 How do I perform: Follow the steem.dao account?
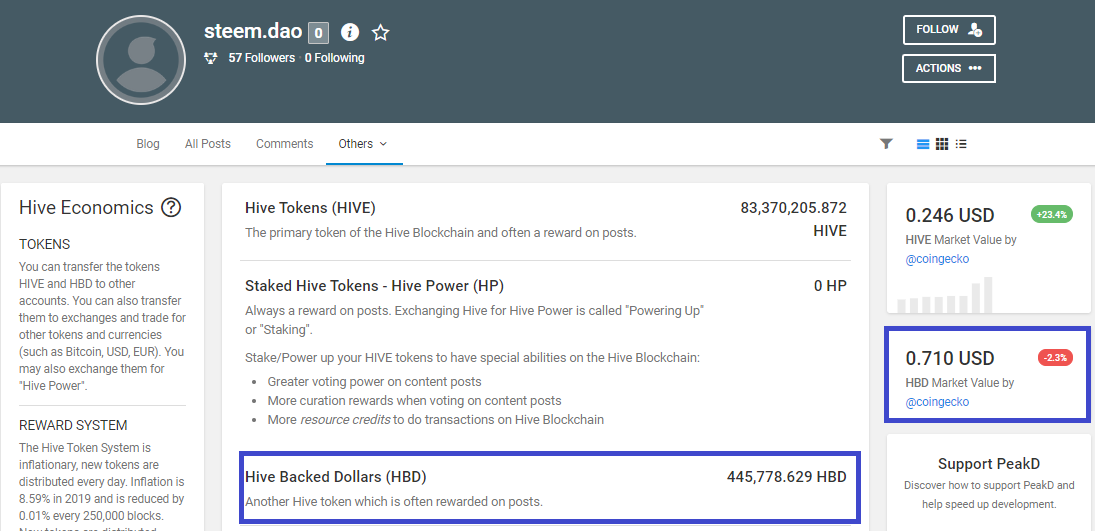pyautogui.click(x=948, y=30)
